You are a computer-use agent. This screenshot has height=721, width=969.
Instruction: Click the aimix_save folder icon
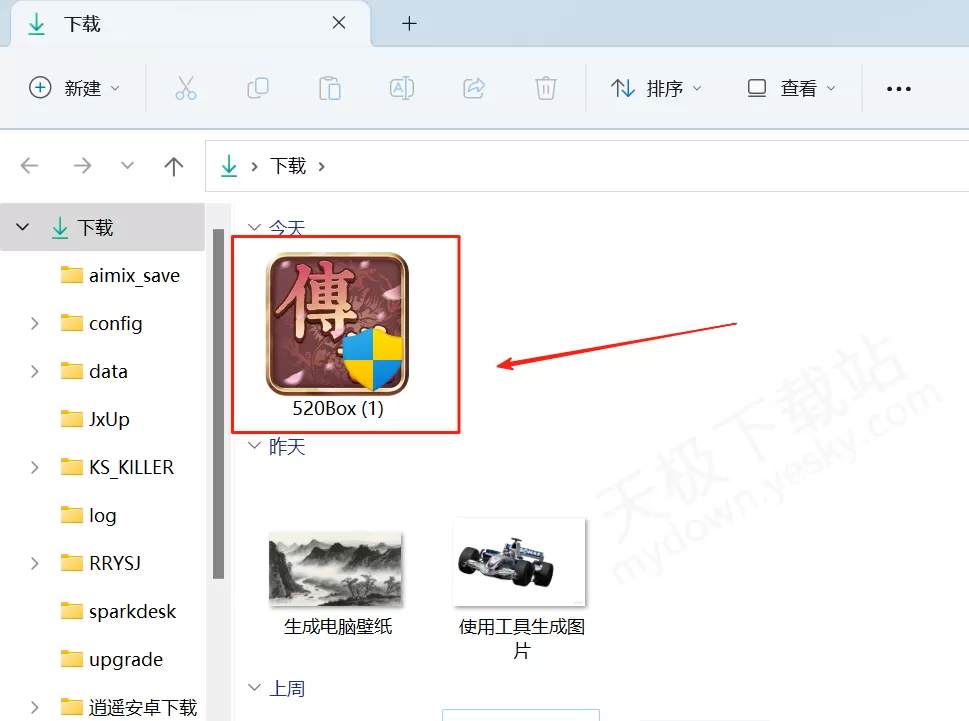pos(72,274)
